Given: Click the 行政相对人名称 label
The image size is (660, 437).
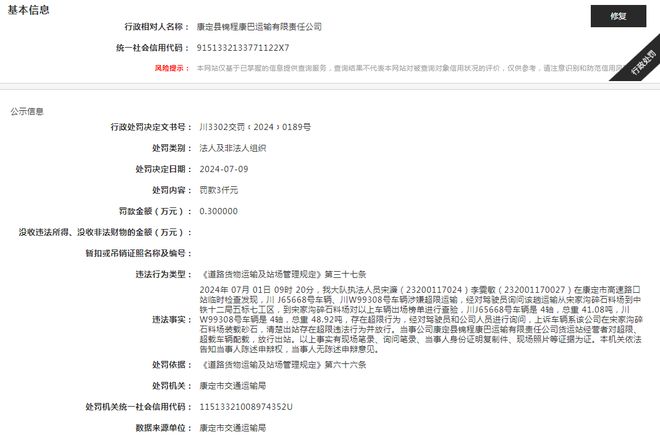Looking at the screenshot, I should (157, 27).
